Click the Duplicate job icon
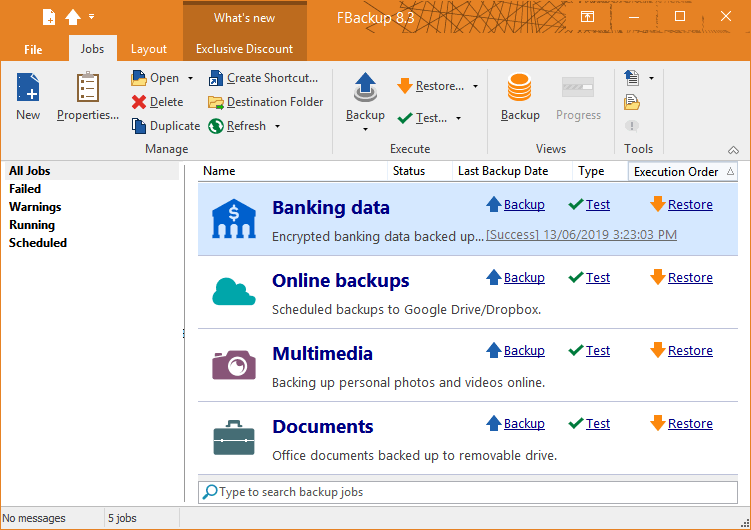 [139, 126]
